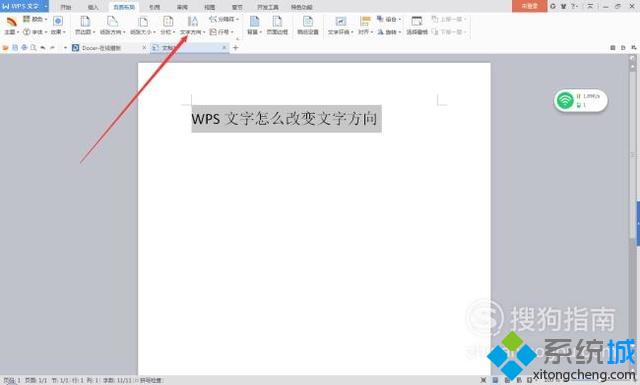The image size is (640, 385).
Task: Click the Not Logged In (未登录) button
Action: [x=529, y=6]
